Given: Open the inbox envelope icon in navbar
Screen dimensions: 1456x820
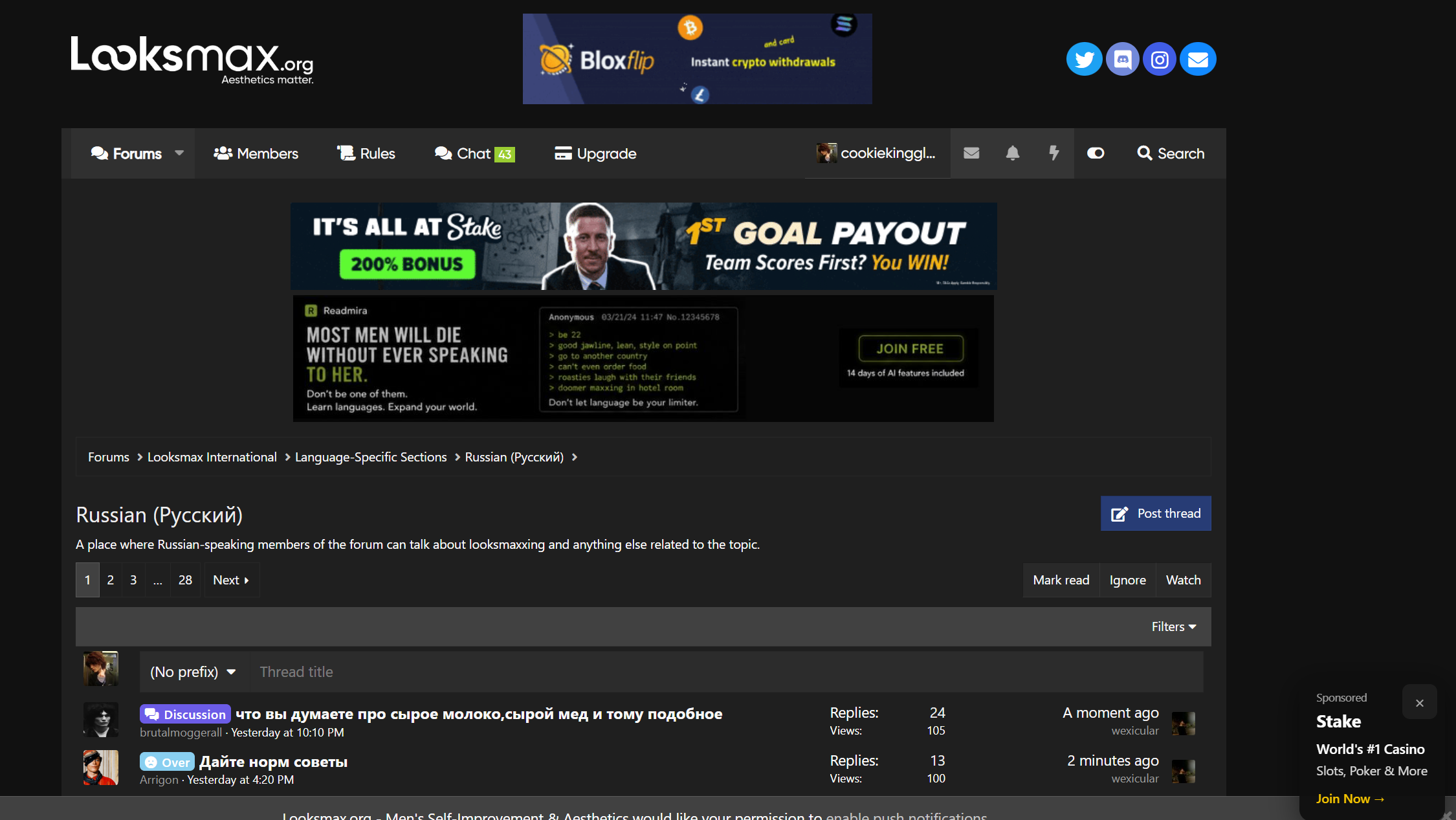Looking at the screenshot, I should (x=971, y=153).
